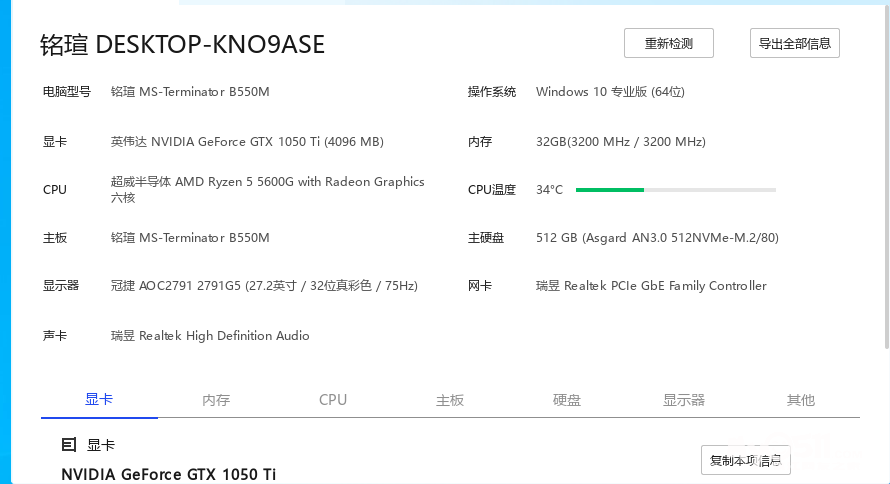Switch to the 硬盘 tab
890x484 pixels.
567,400
